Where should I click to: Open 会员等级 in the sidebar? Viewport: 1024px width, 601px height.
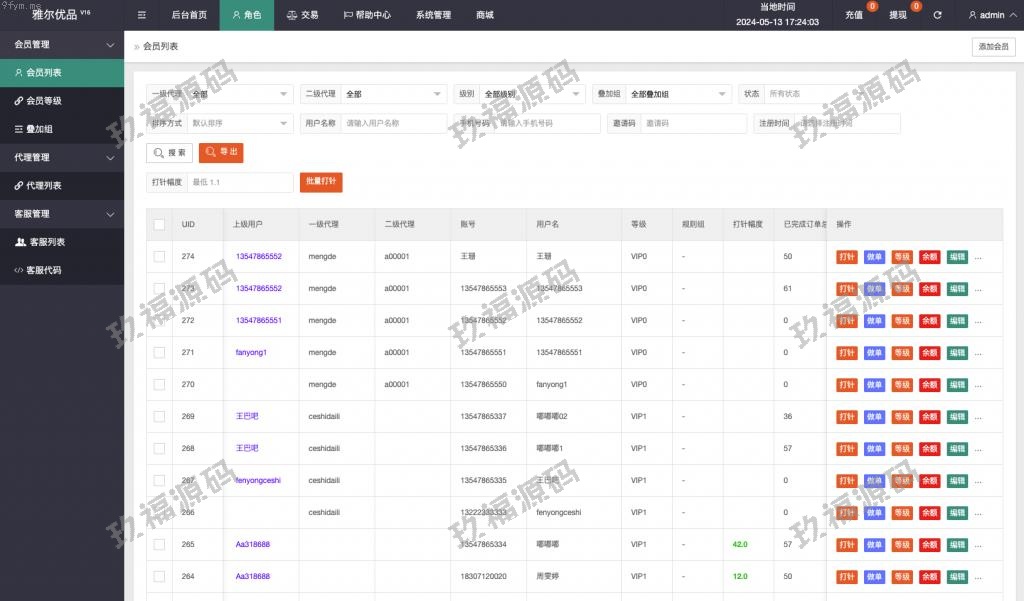43,101
